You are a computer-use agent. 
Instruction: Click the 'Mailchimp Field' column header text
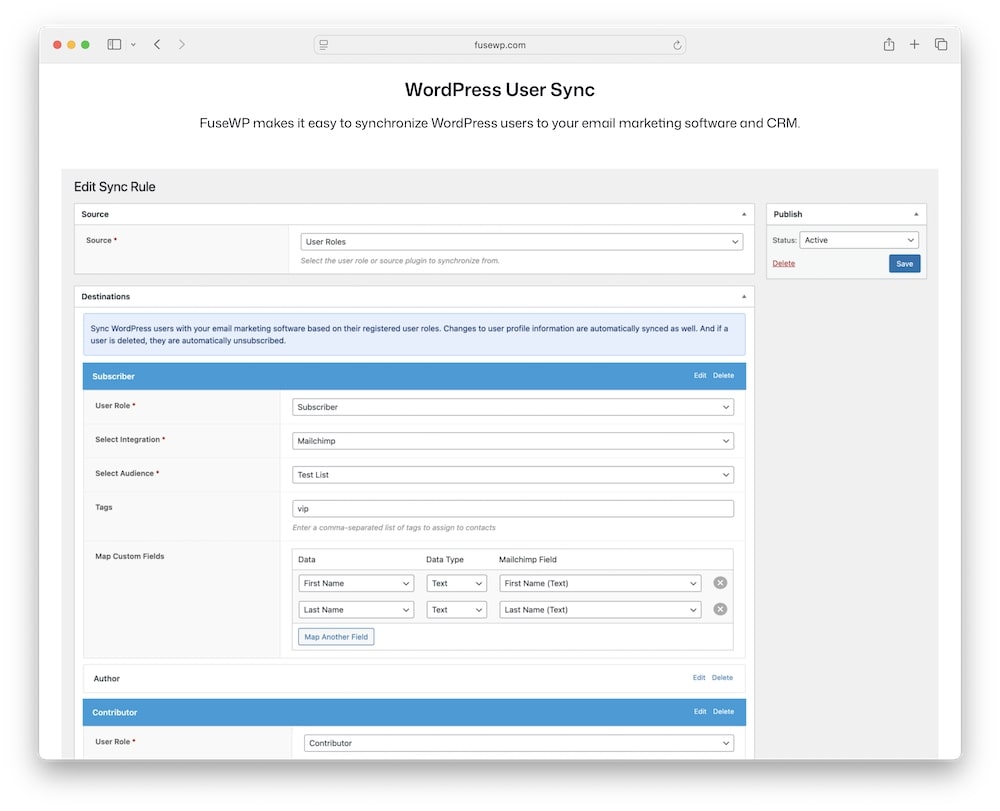tap(527, 559)
